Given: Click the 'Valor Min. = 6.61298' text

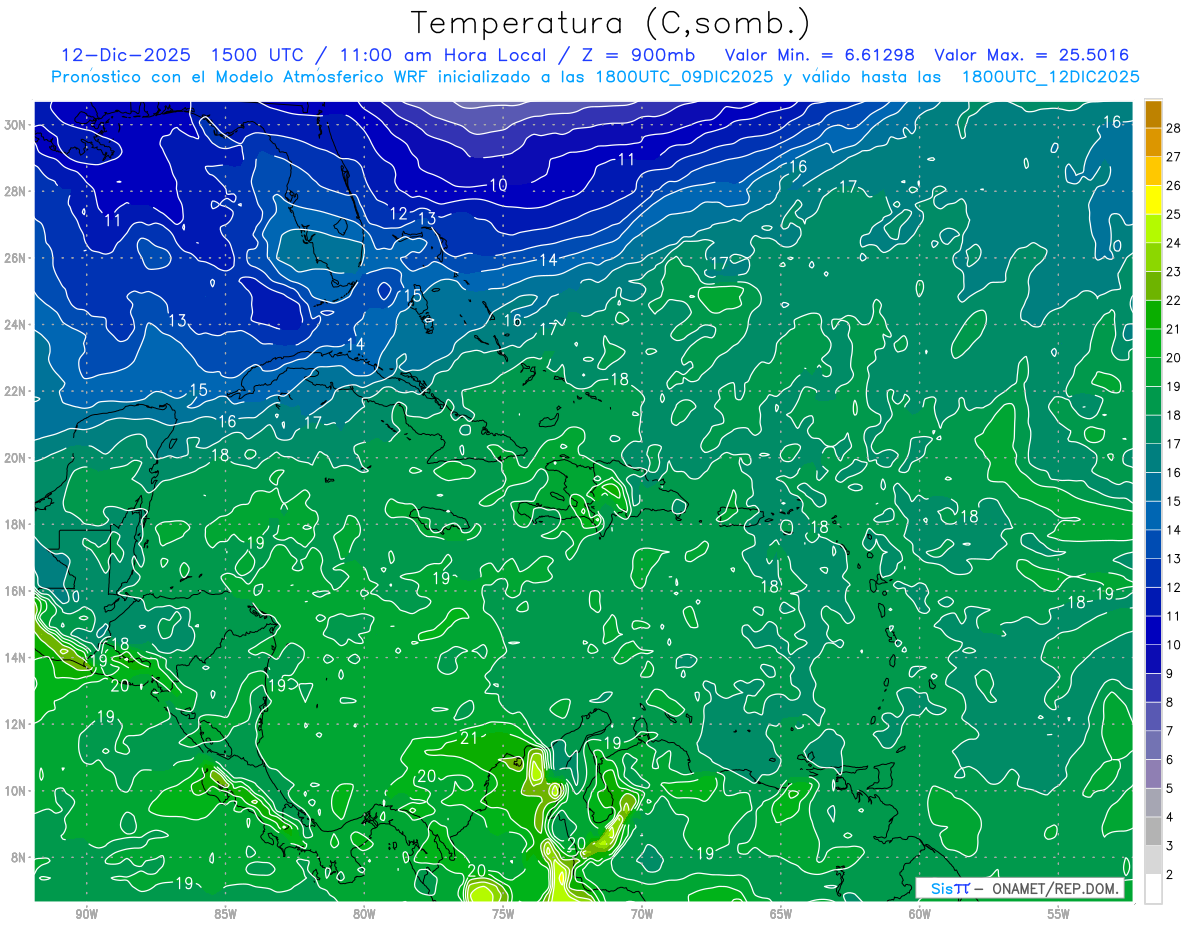Looking at the screenshot, I should tap(820, 54).
